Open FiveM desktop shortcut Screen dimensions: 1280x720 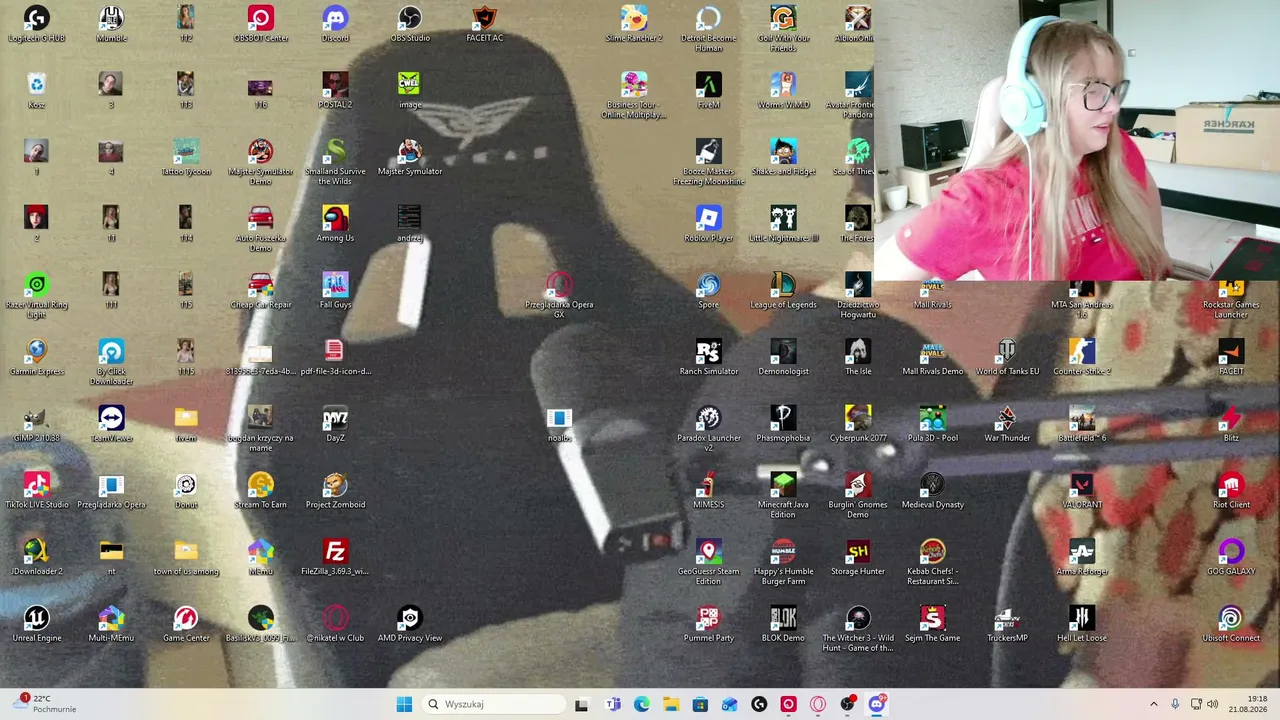[x=708, y=91]
